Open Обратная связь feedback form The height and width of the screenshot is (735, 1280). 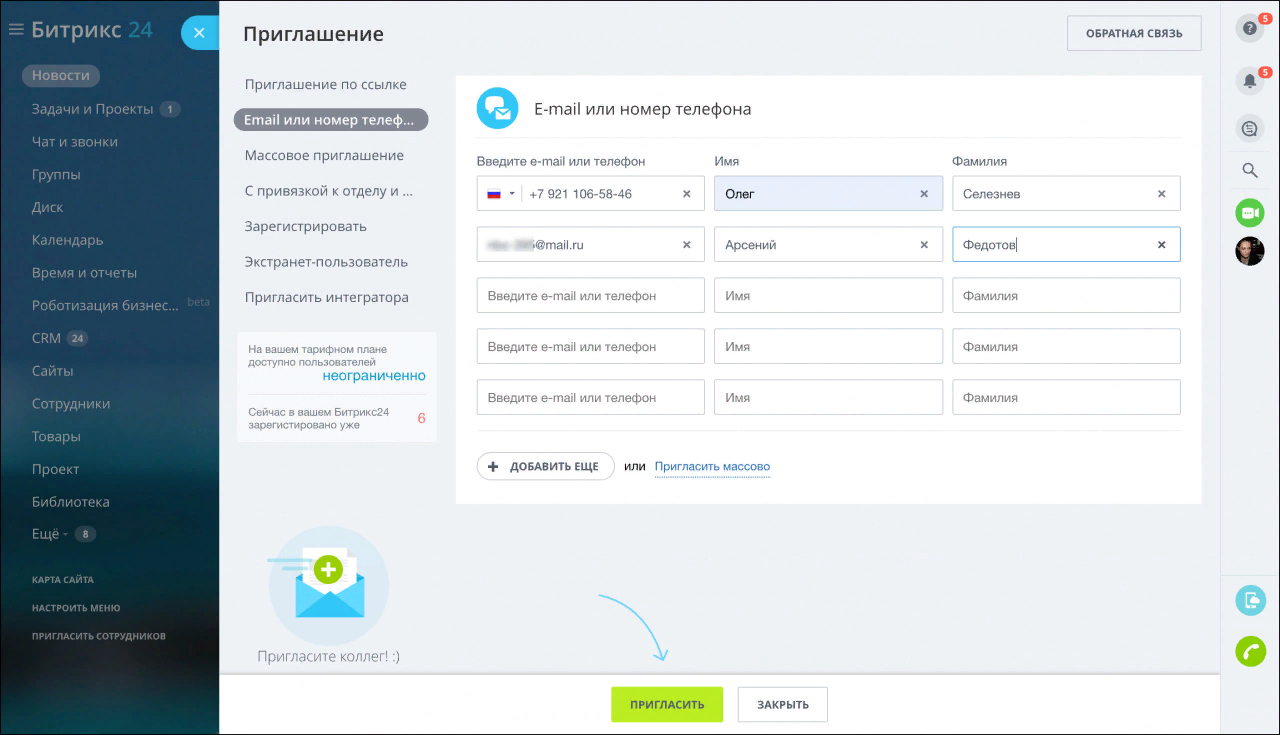tap(1133, 33)
